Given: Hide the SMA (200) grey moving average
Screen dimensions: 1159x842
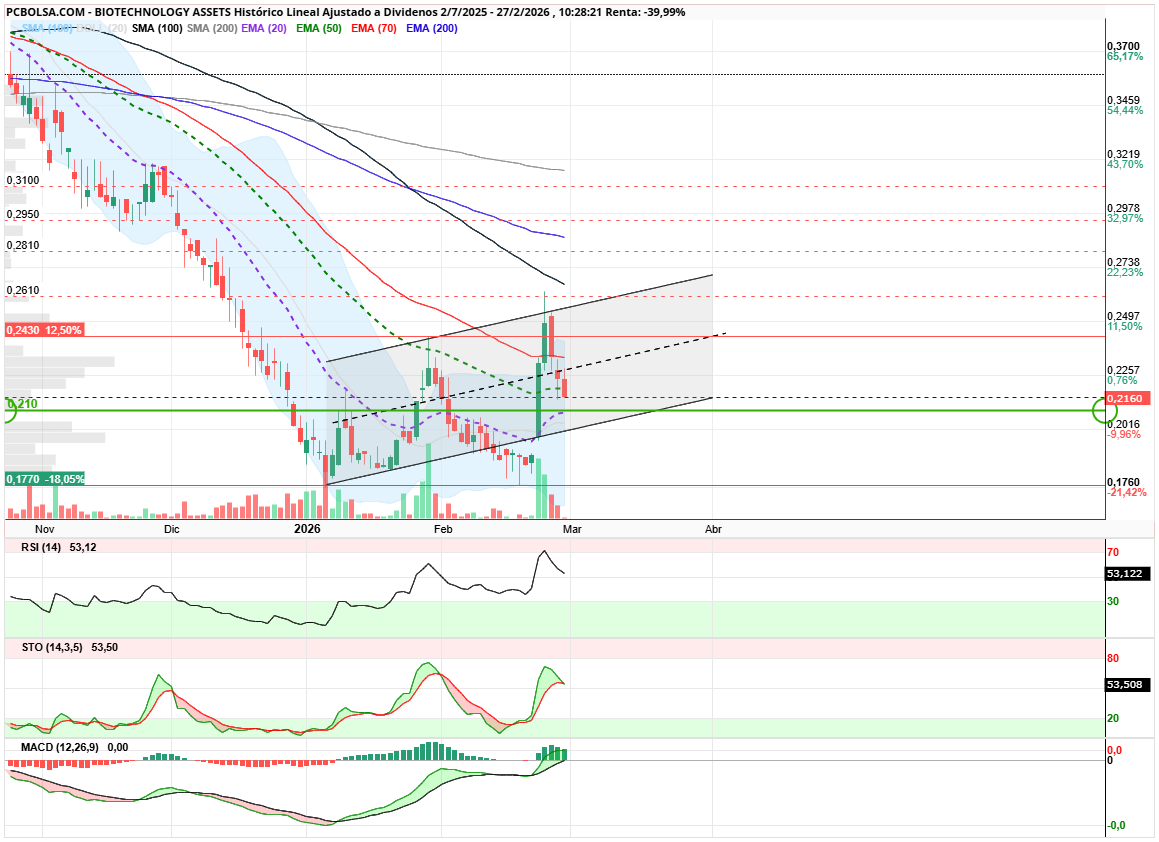Looking at the screenshot, I should (213, 28).
